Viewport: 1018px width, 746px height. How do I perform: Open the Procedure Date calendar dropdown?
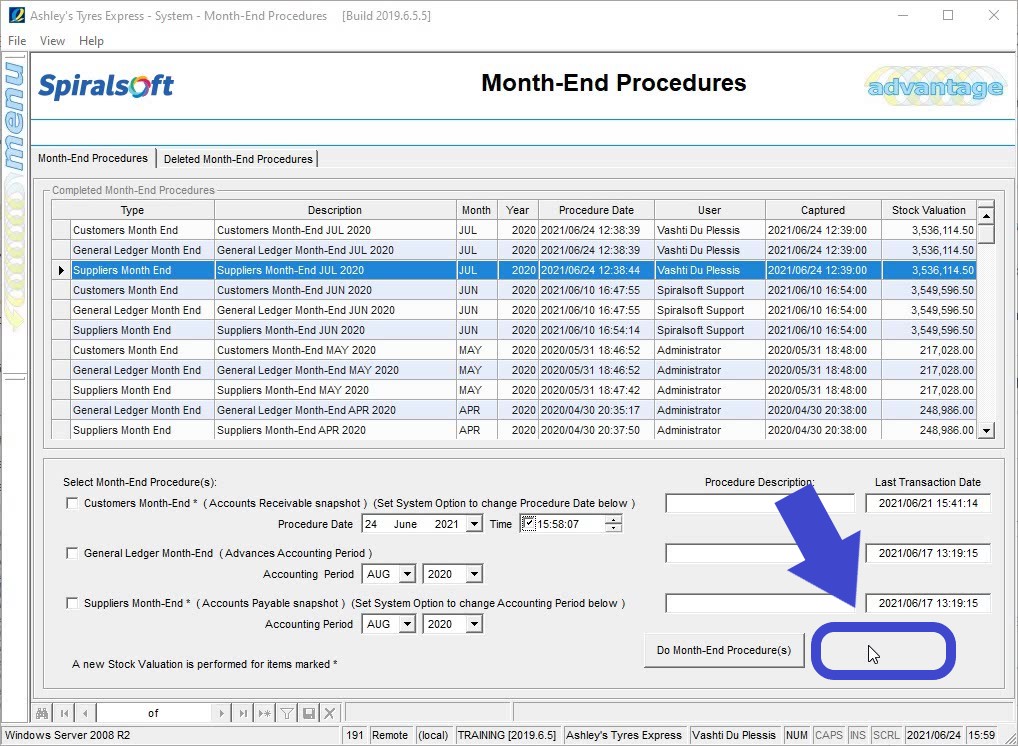(x=475, y=524)
